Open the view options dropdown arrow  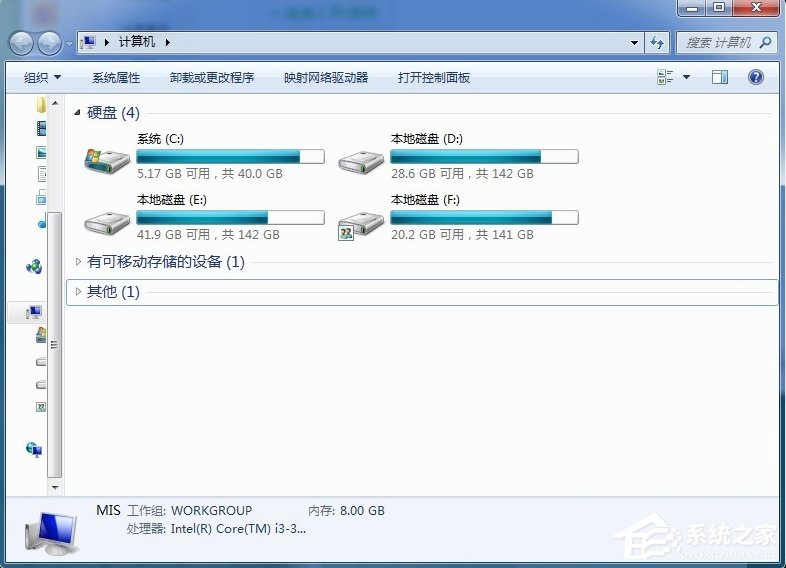click(686, 77)
